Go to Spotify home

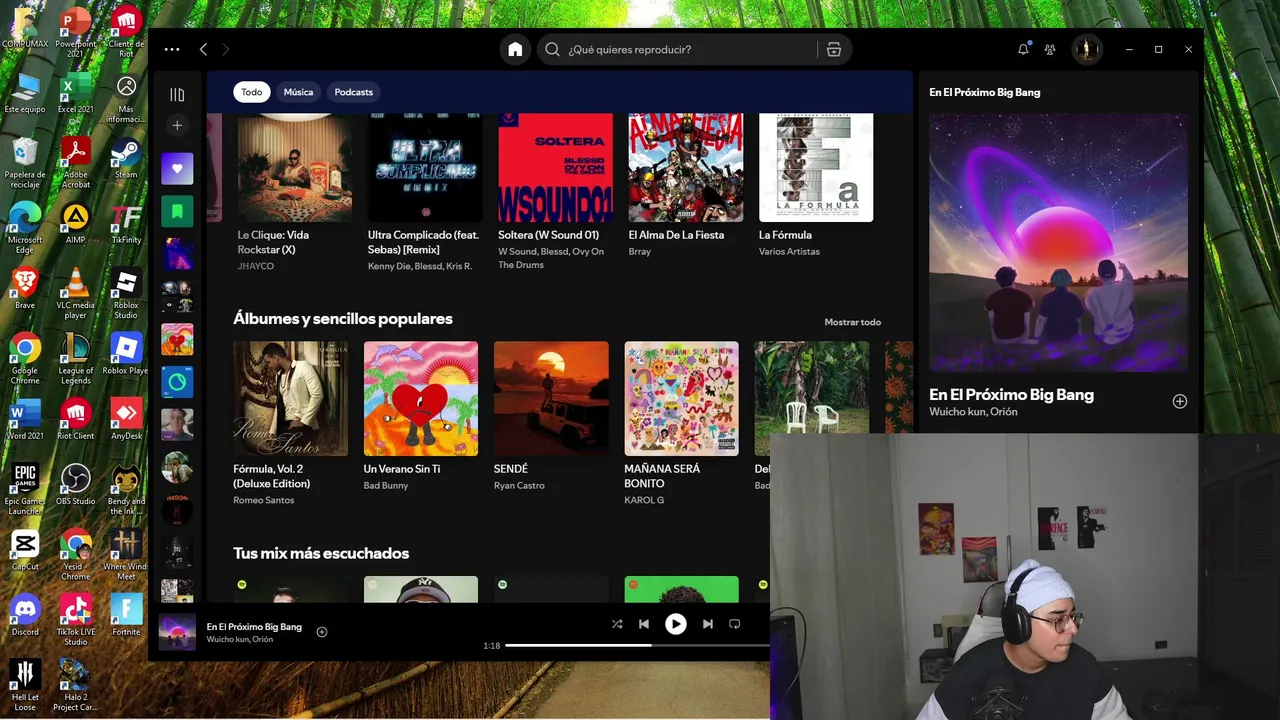point(515,49)
